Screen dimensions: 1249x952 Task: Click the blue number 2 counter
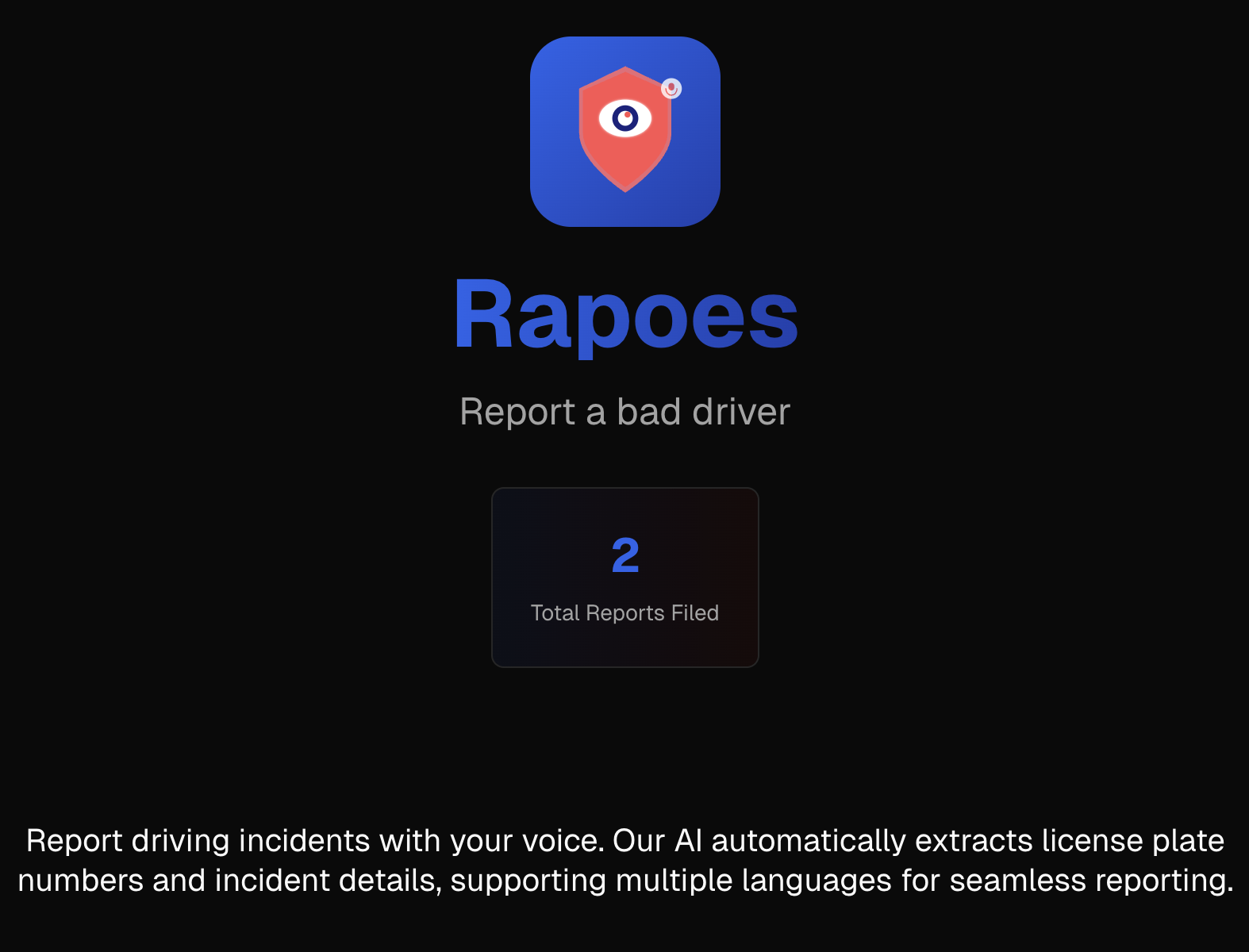pyautogui.click(x=625, y=555)
